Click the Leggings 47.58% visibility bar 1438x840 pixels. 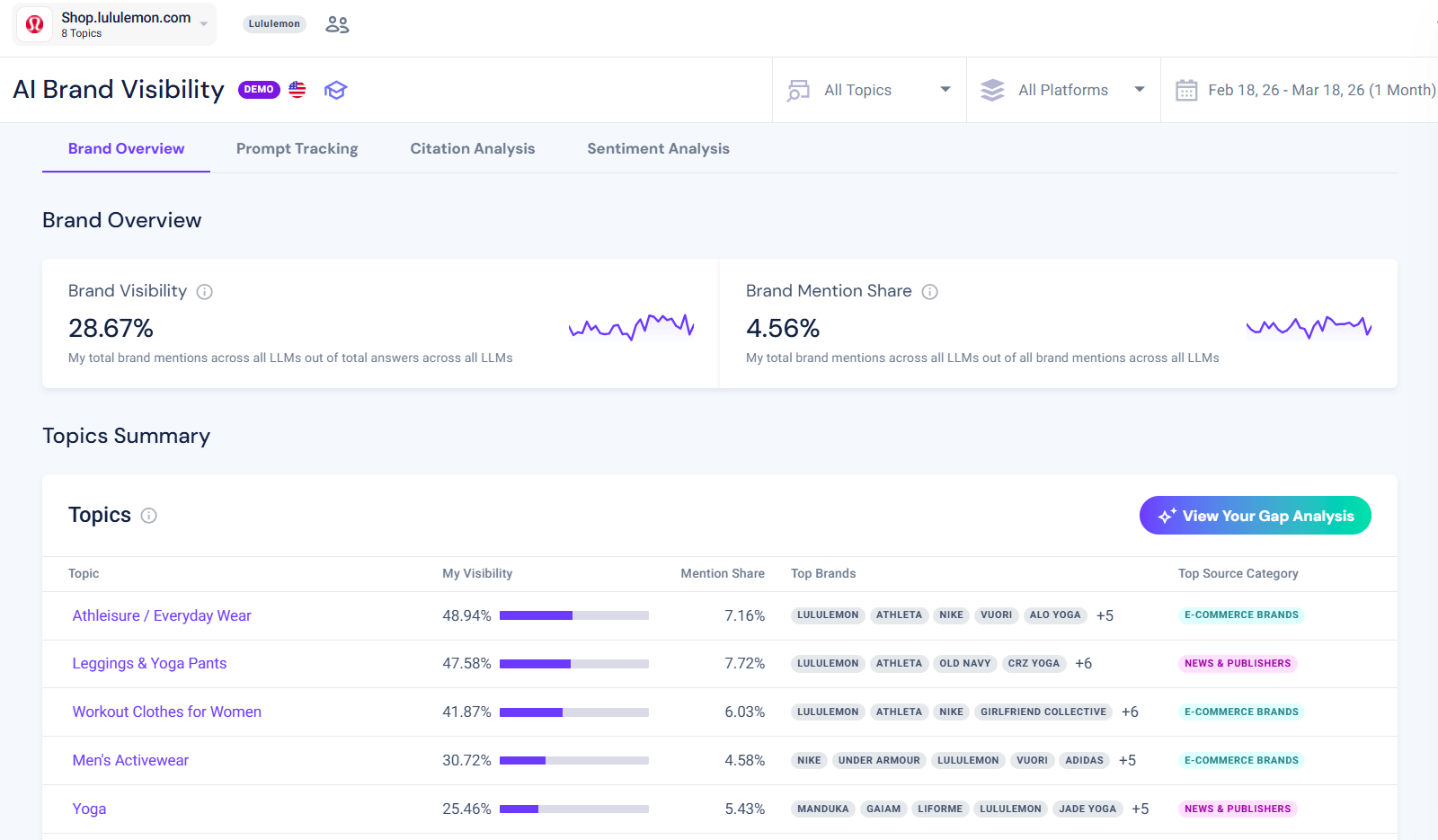[574, 664]
